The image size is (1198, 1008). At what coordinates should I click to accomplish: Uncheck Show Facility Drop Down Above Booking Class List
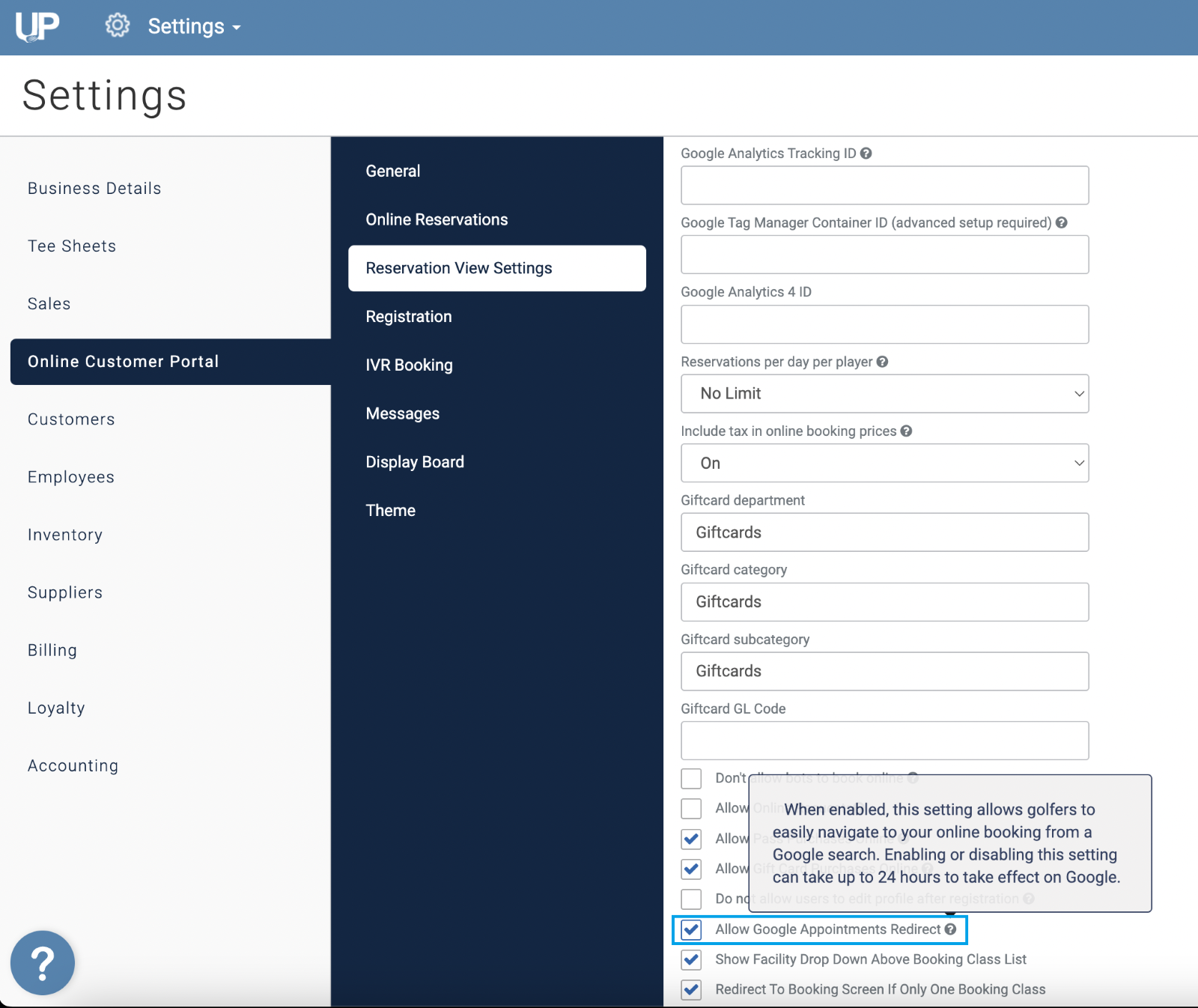point(692,960)
